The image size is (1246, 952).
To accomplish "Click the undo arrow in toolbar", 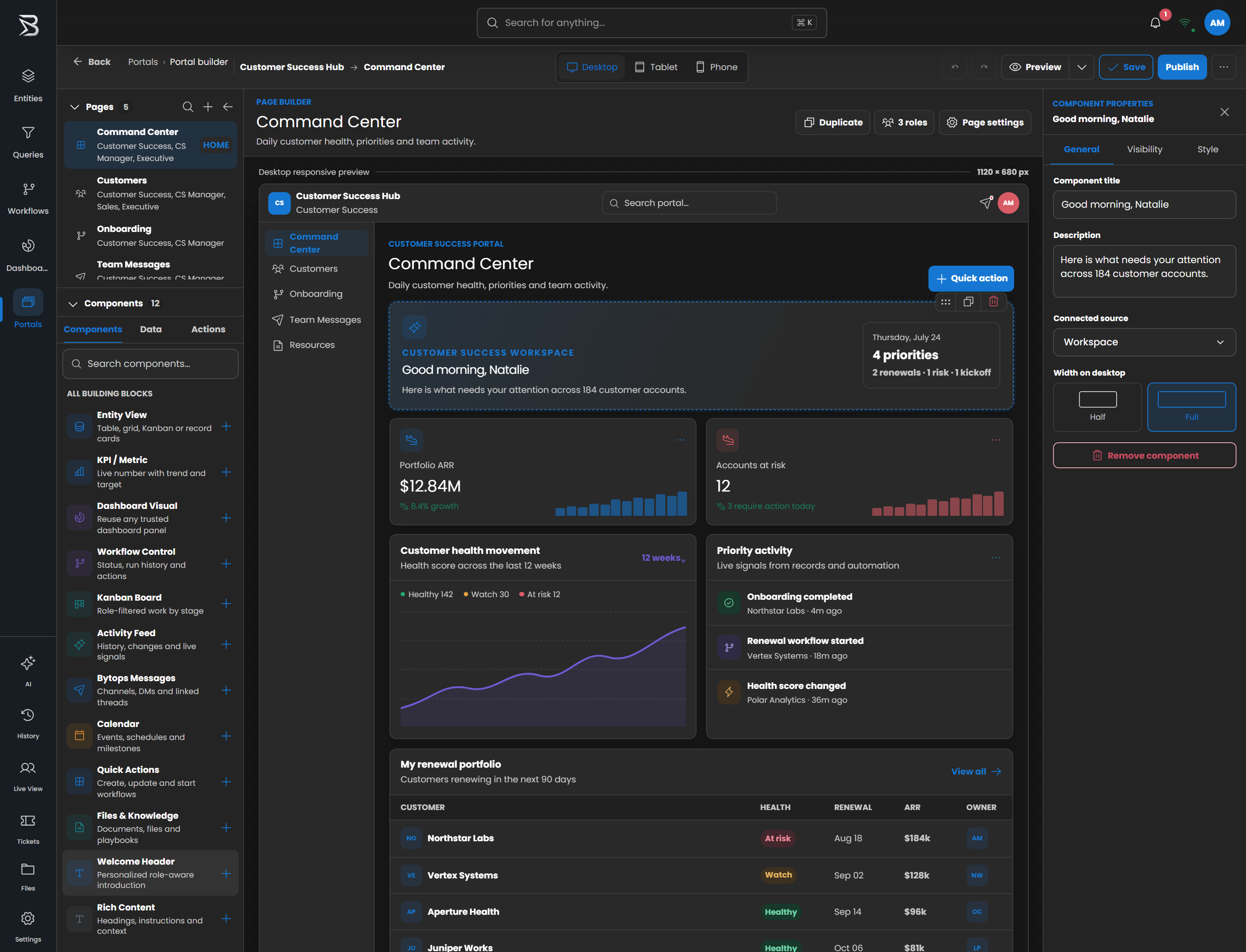I will pyautogui.click(x=955, y=67).
